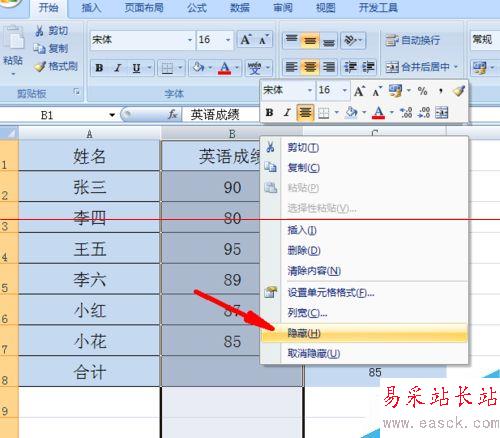Viewport: 500px width, 438px height.
Task: Open the ribbon fill color dropdown arrow
Action: click(x=210, y=68)
